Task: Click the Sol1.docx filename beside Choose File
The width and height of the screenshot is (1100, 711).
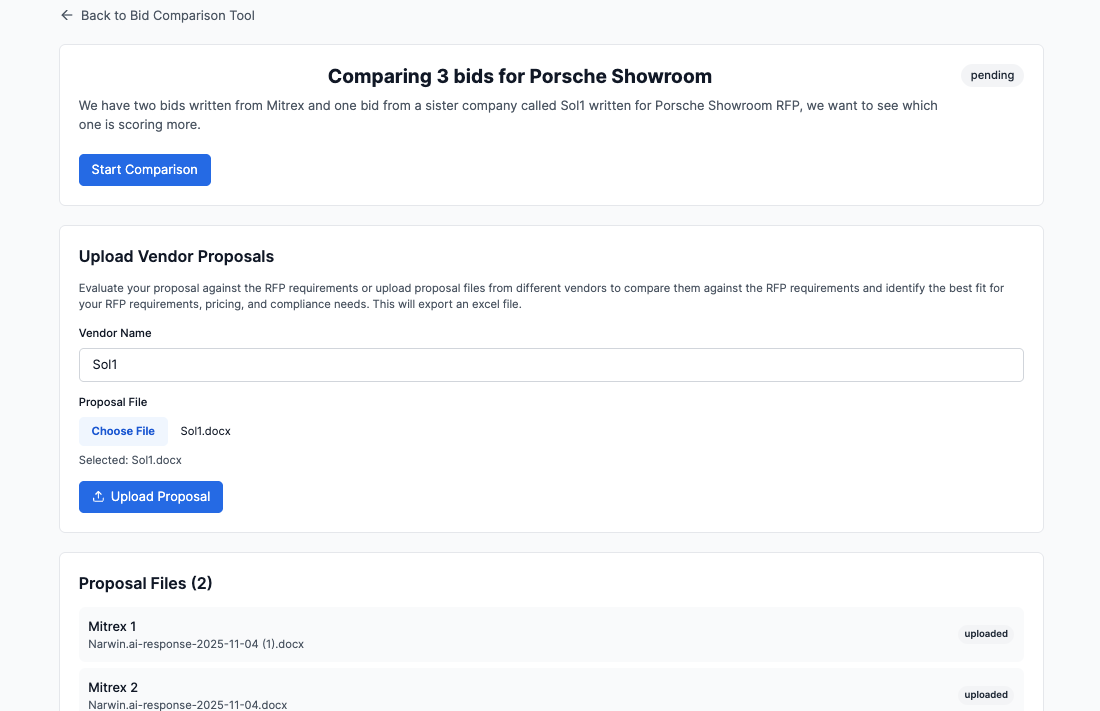Action: click(206, 431)
